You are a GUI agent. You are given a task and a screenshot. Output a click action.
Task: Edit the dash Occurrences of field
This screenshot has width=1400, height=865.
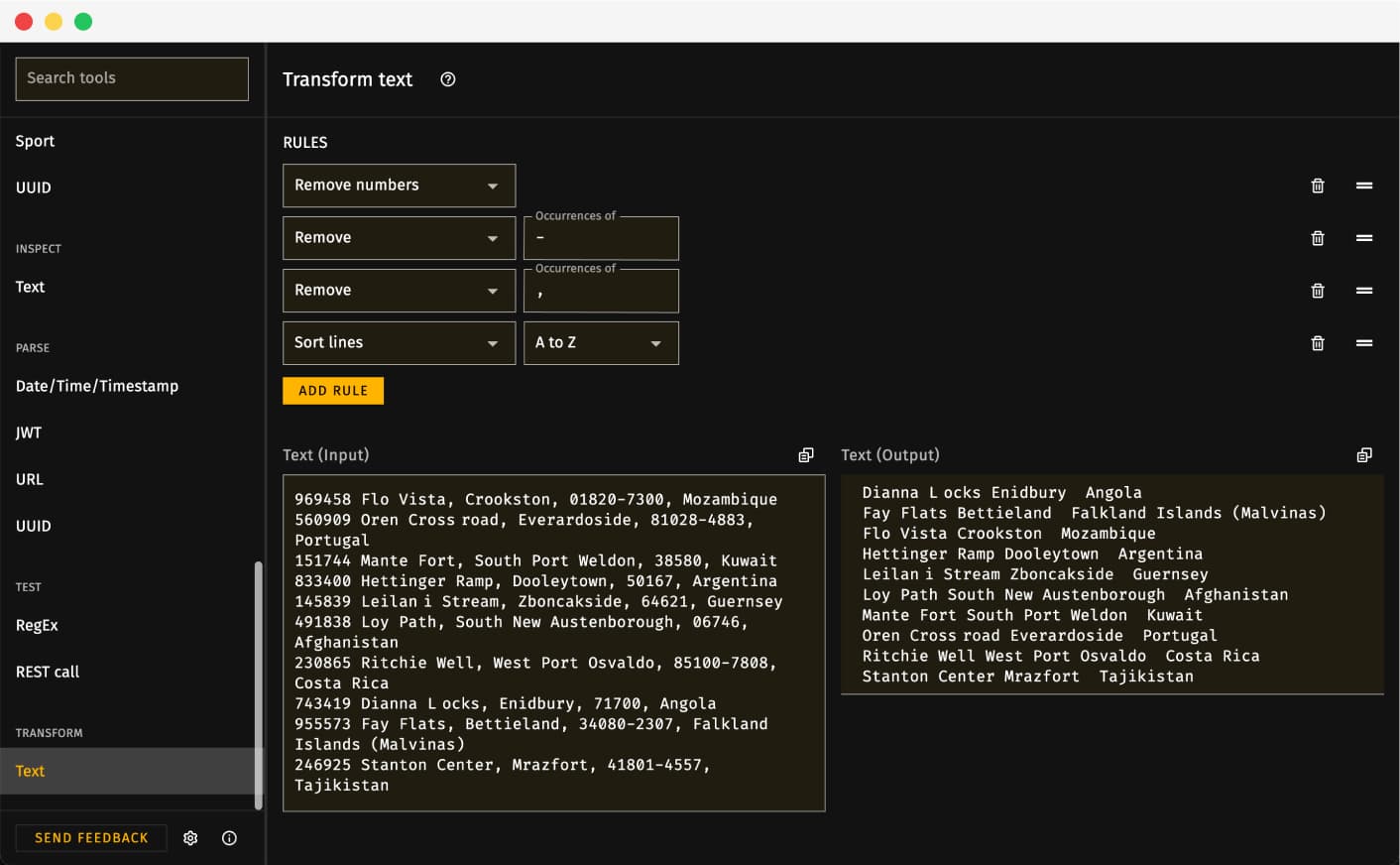(x=601, y=238)
